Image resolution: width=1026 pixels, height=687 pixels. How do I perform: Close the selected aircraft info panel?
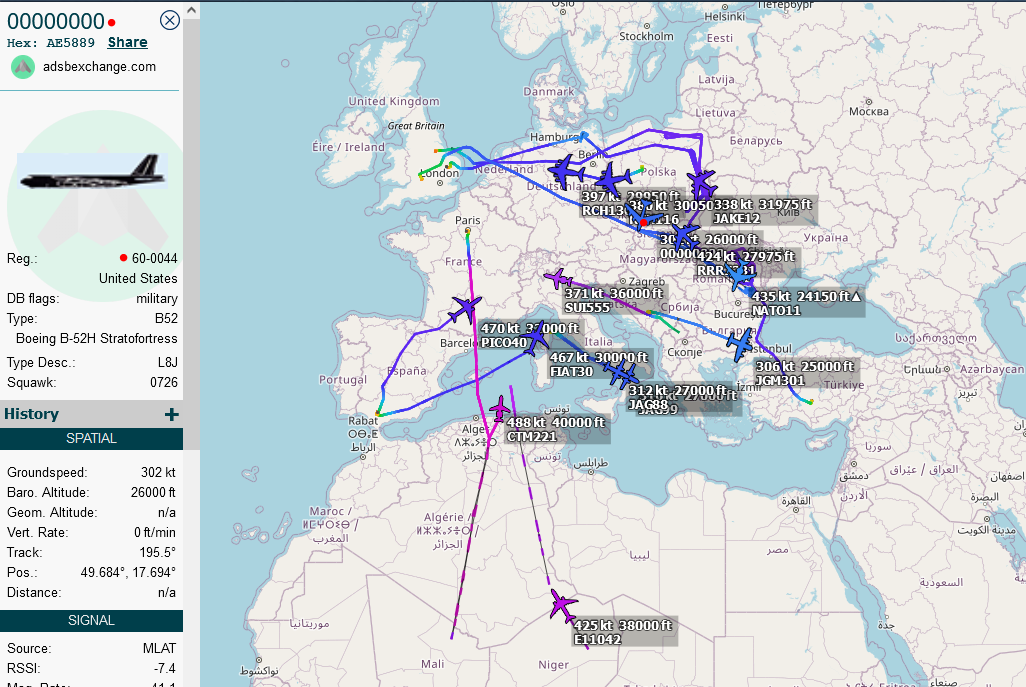(169, 20)
